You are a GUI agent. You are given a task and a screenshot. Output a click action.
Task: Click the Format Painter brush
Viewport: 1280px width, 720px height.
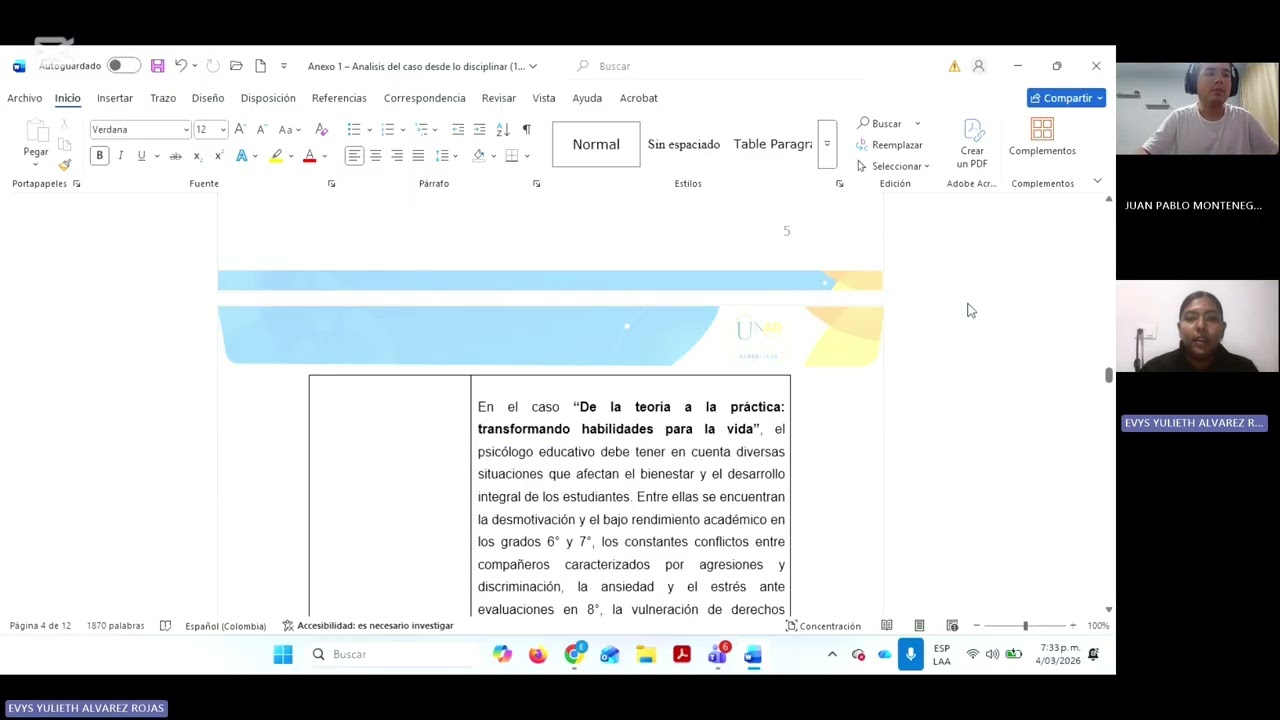click(x=65, y=165)
